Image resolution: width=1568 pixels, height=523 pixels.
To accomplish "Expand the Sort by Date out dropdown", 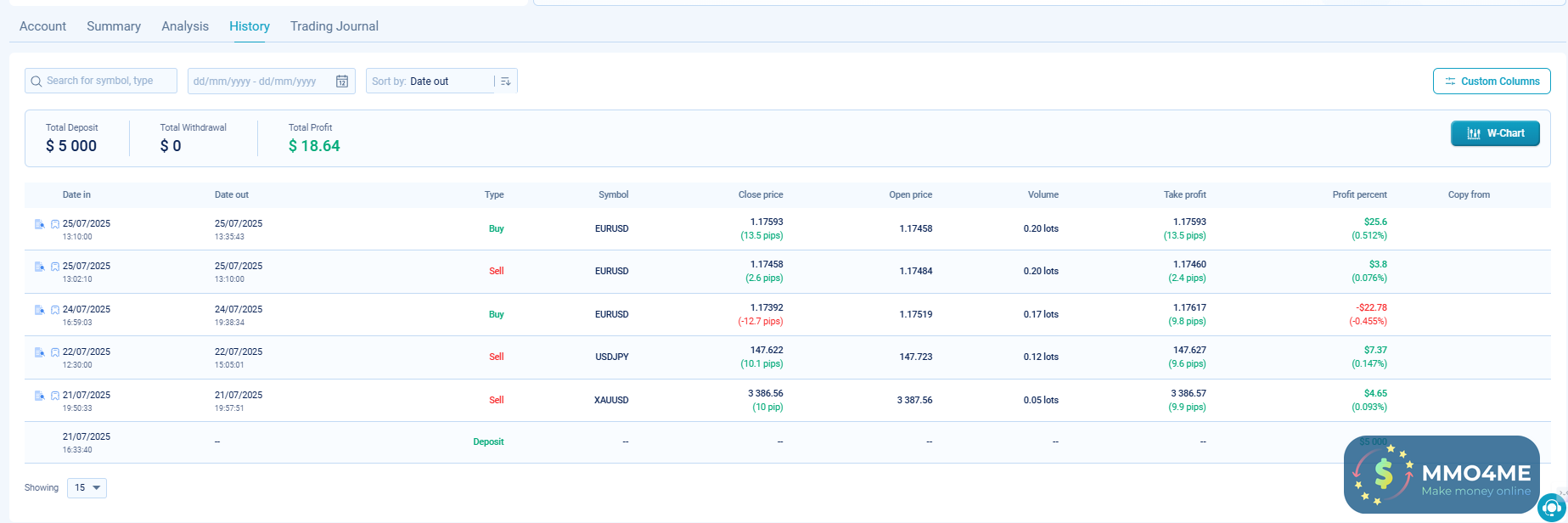I will pyautogui.click(x=430, y=82).
